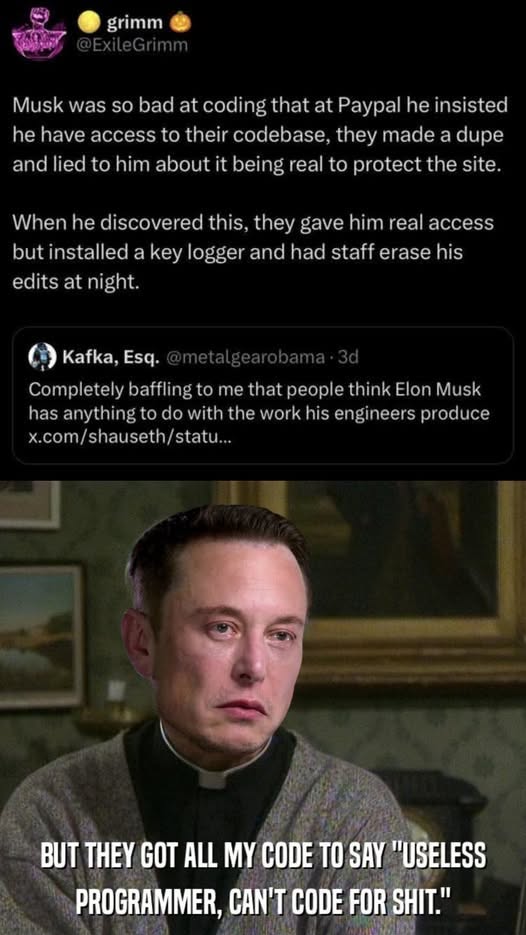This screenshot has width=526, height=935.
Task: Click caption line "BUT THEY GOT ALL MY CODE"
Action: (262, 859)
